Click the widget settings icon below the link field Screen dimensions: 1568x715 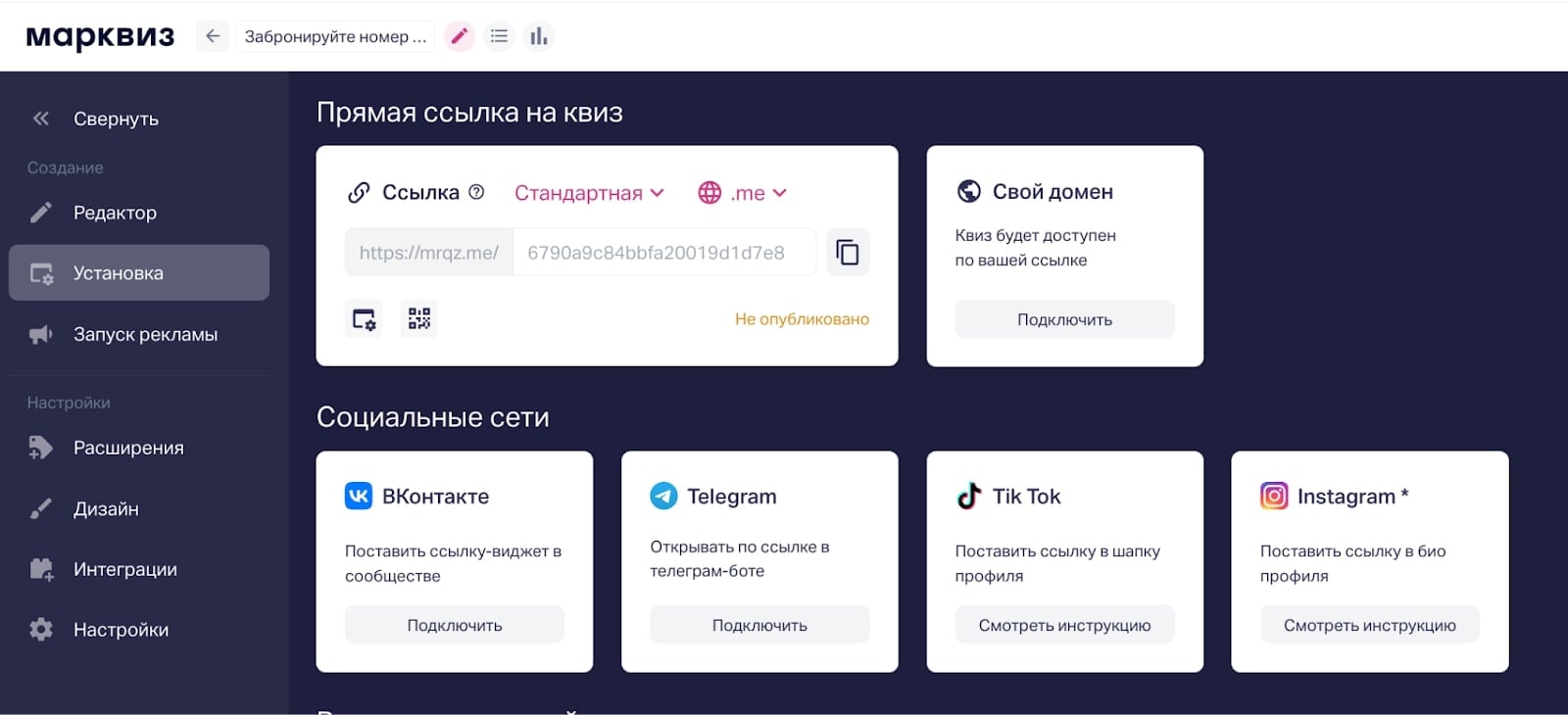pos(363,318)
